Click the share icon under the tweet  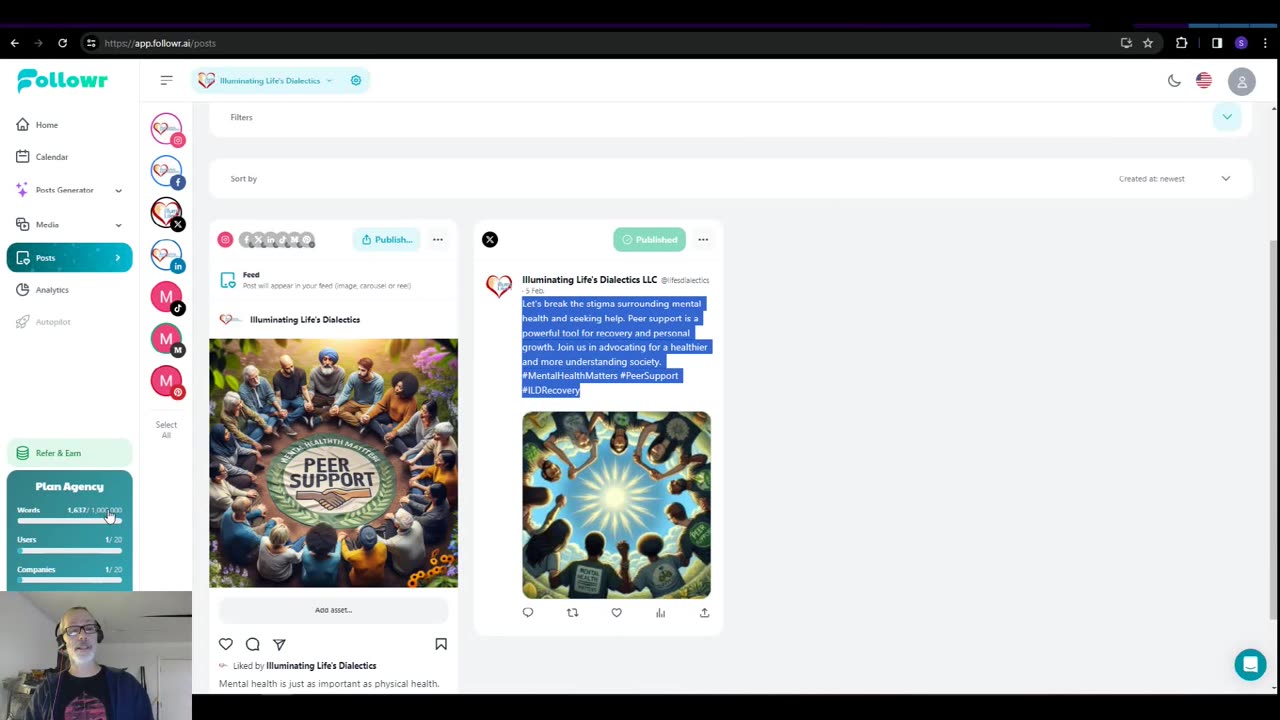point(704,613)
